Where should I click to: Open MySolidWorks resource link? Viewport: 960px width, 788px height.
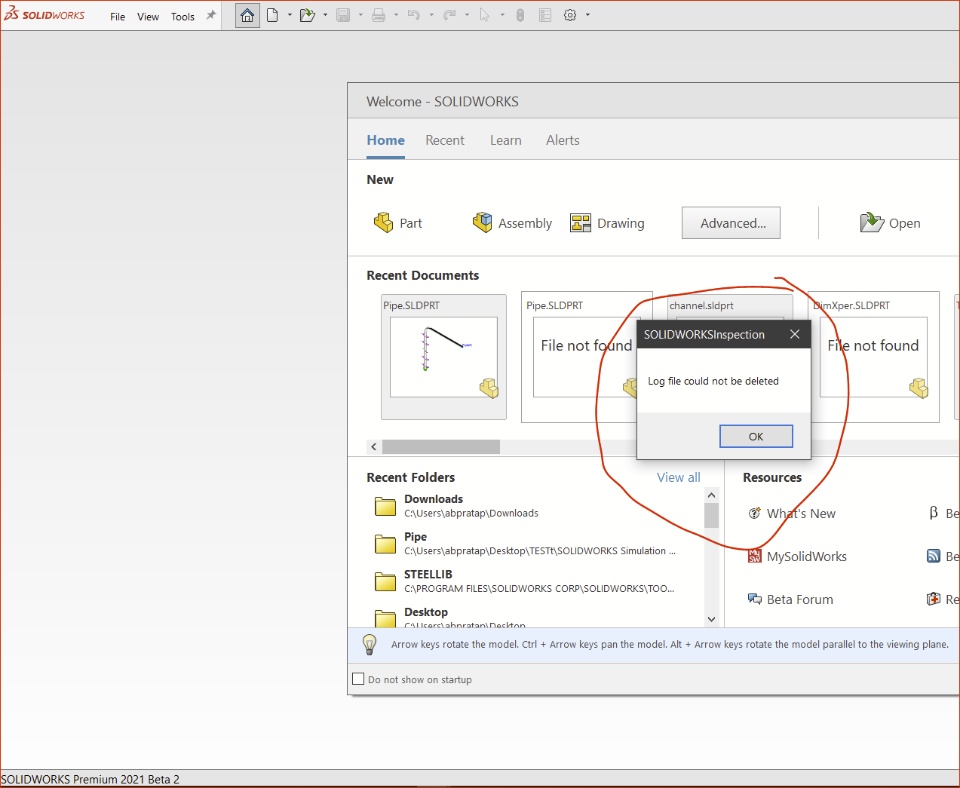point(797,556)
